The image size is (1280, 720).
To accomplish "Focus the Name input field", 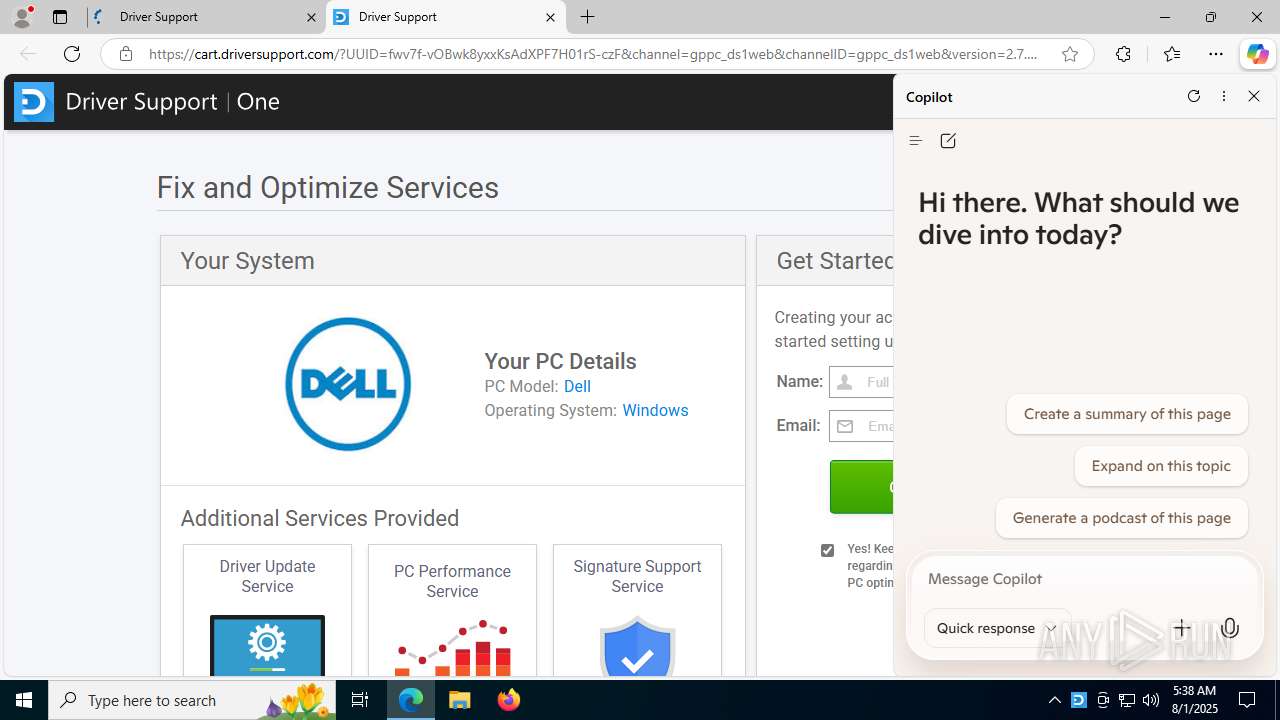I will pos(861,382).
